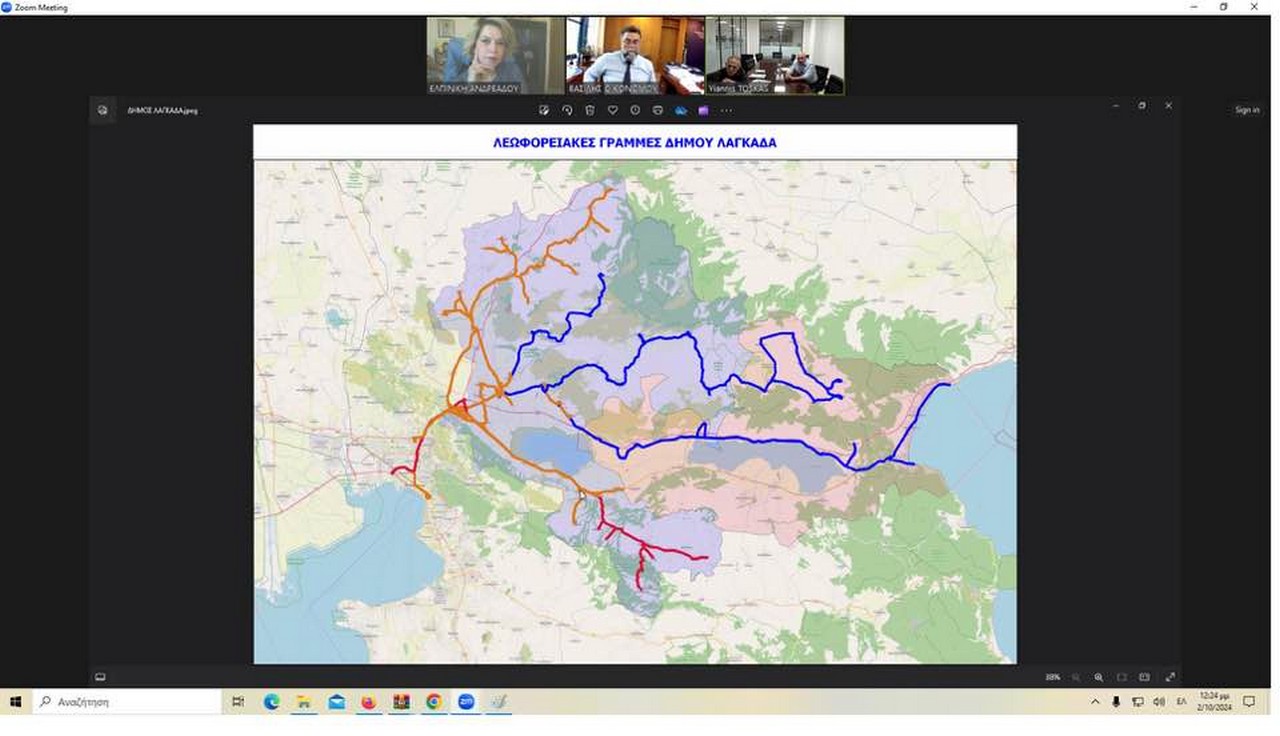Open the file info icon in the Photos toolbar

pyautogui.click(x=635, y=110)
